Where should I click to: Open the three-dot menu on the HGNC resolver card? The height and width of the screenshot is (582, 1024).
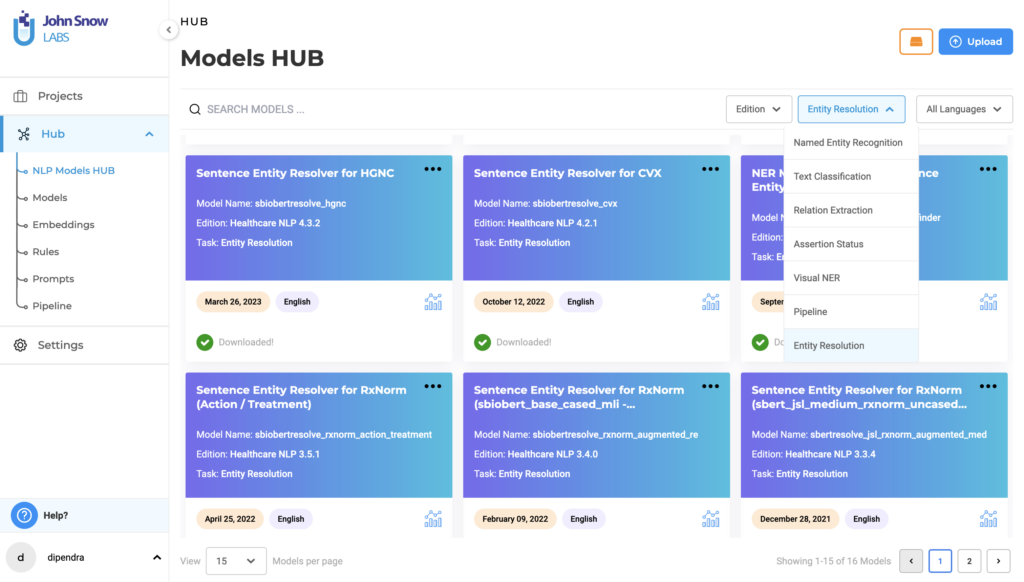pyautogui.click(x=432, y=169)
